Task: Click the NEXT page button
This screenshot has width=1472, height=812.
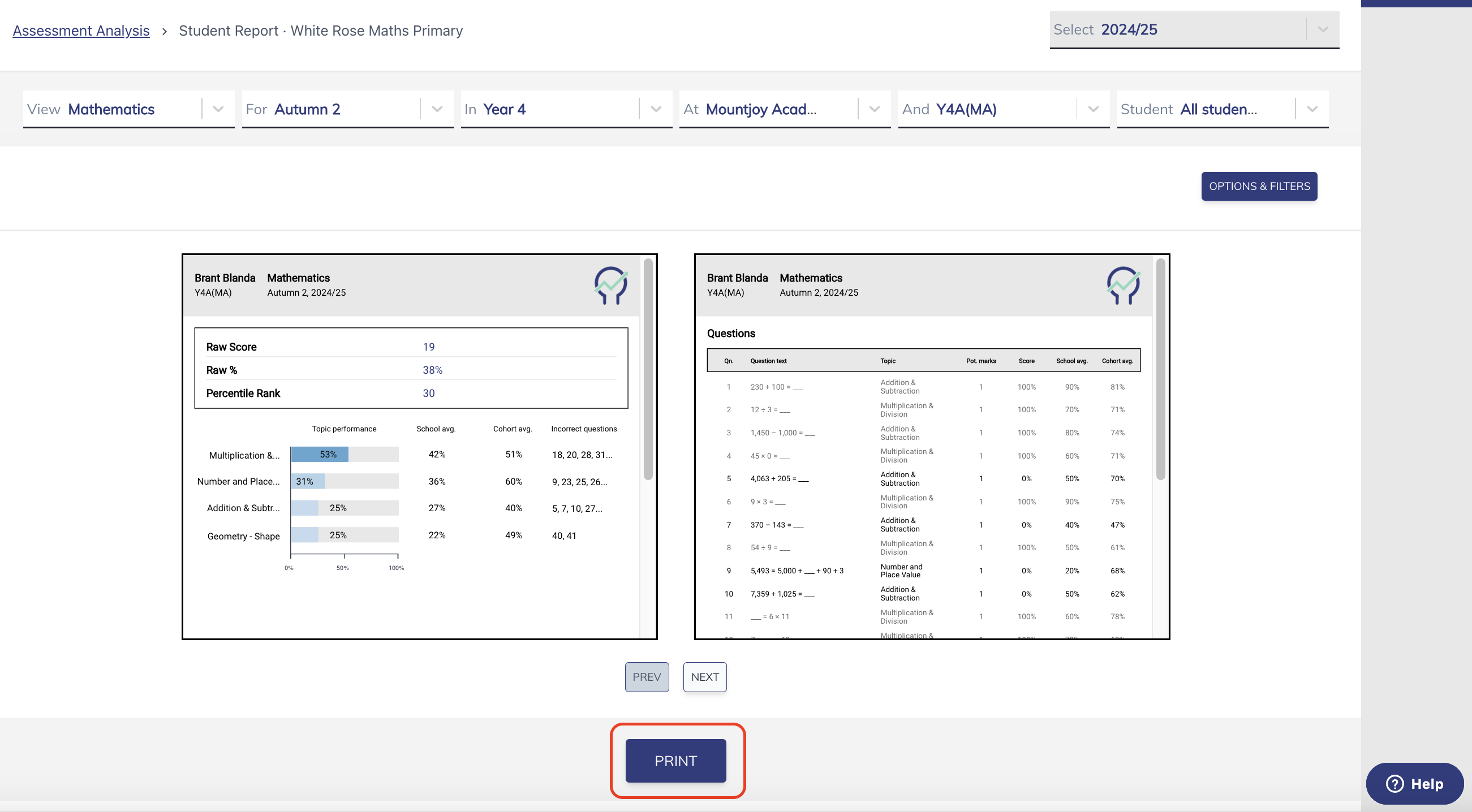Action: [705, 677]
